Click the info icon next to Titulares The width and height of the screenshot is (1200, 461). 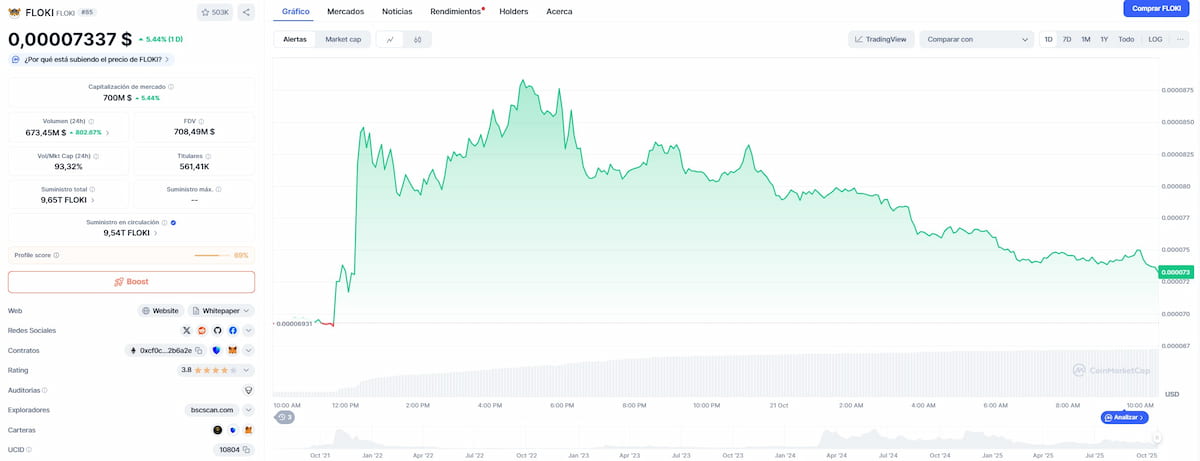coord(208,156)
